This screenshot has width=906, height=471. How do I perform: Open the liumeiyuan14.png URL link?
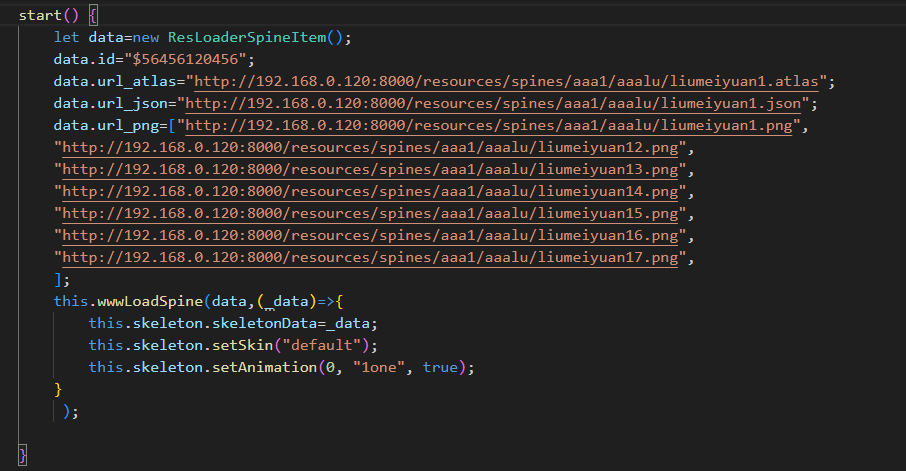[372, 191]
